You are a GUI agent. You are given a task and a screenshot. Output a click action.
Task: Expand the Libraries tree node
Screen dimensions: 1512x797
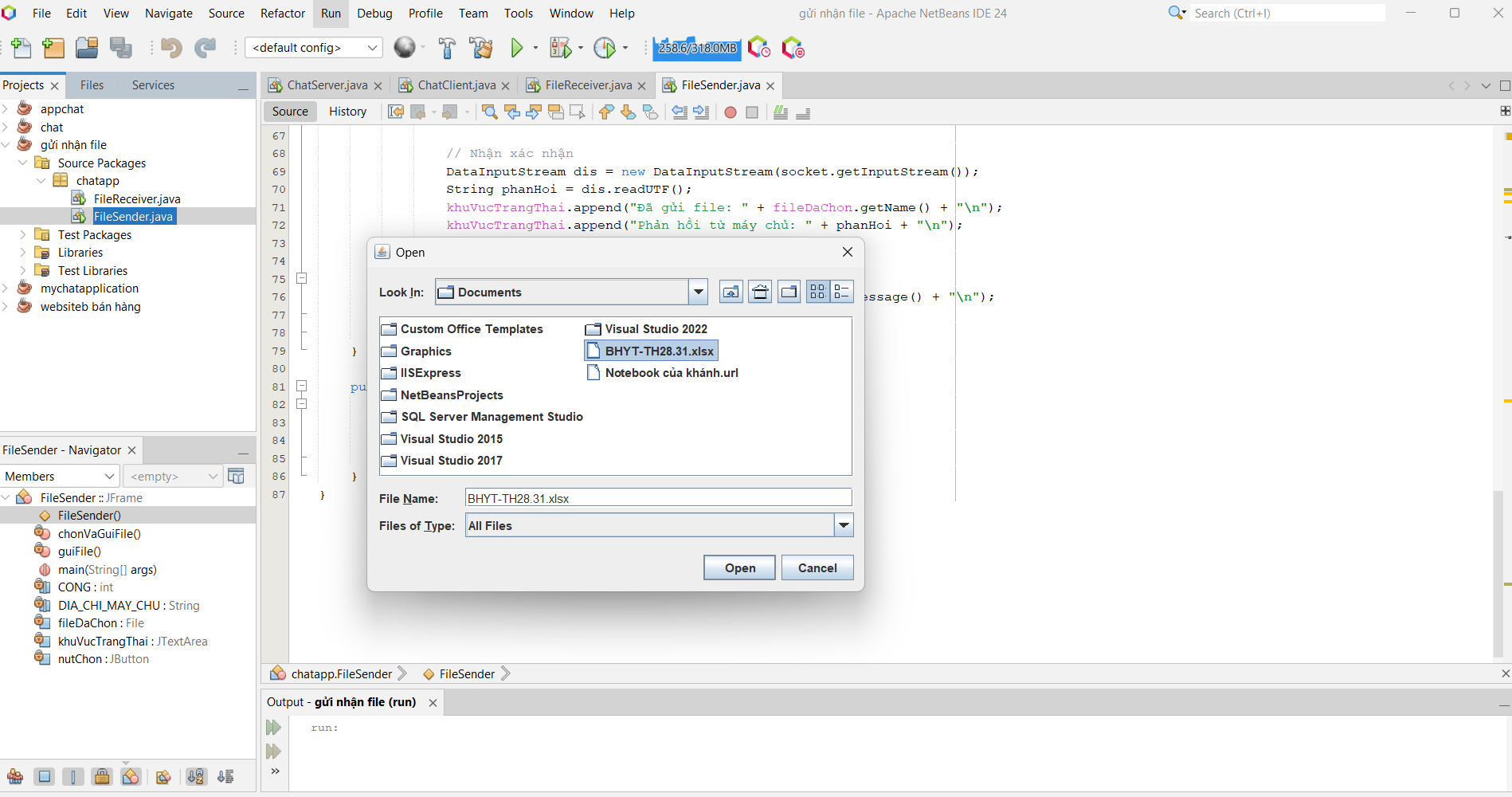click(23, 253)
